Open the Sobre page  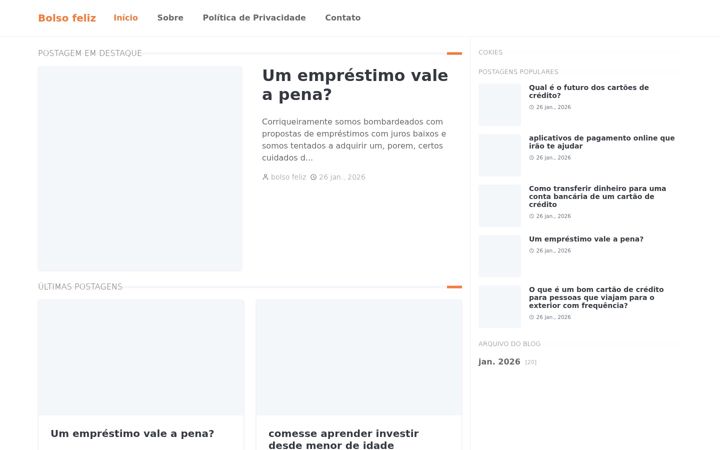coord(170,17)
